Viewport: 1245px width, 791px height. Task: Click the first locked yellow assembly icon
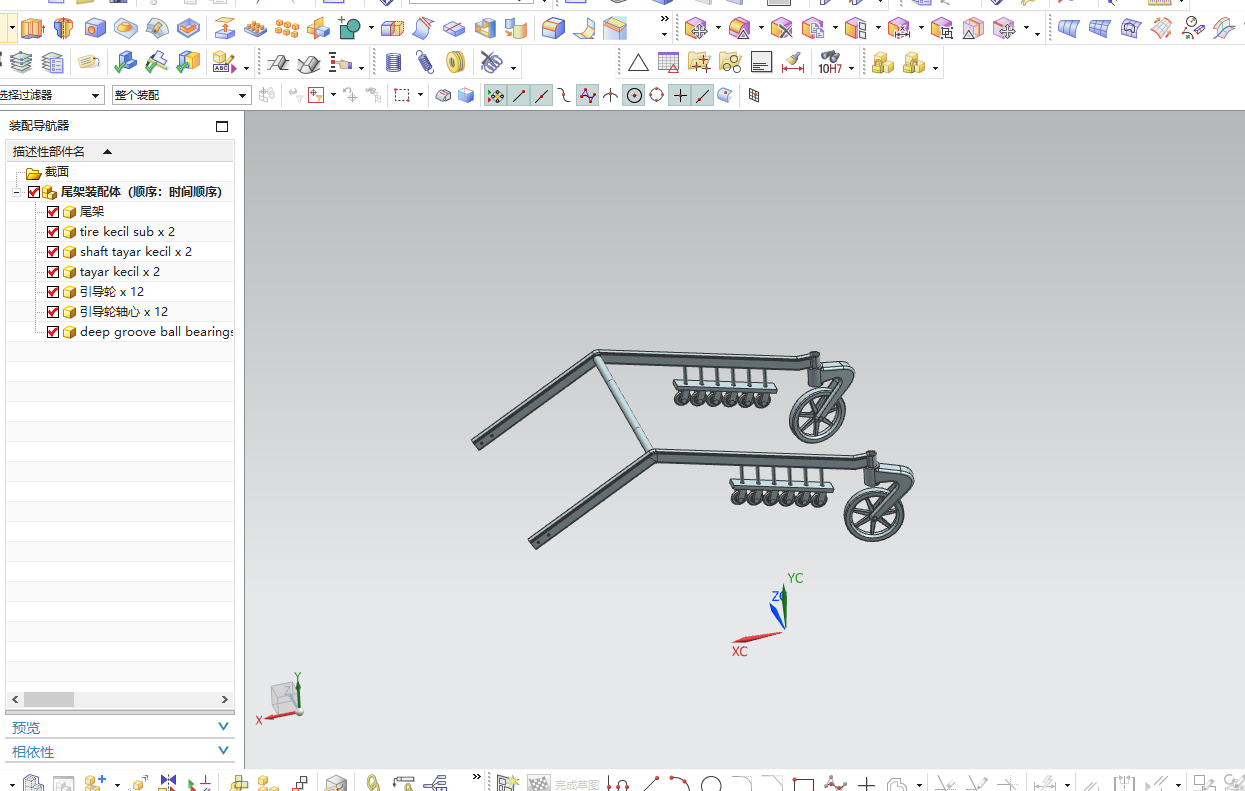(x=883, y=63)
